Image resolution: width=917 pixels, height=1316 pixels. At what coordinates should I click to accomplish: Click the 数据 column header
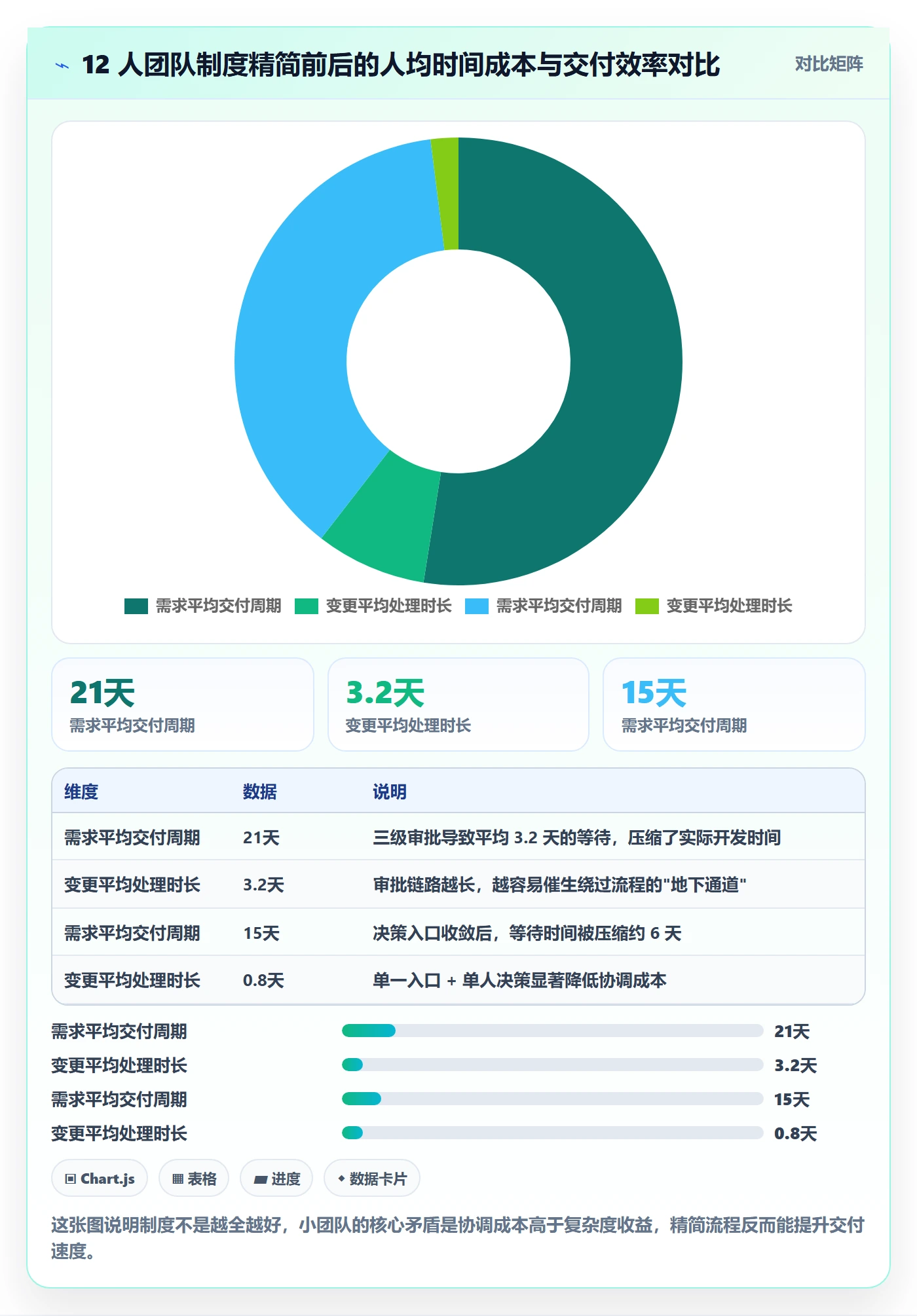point(259,792)
